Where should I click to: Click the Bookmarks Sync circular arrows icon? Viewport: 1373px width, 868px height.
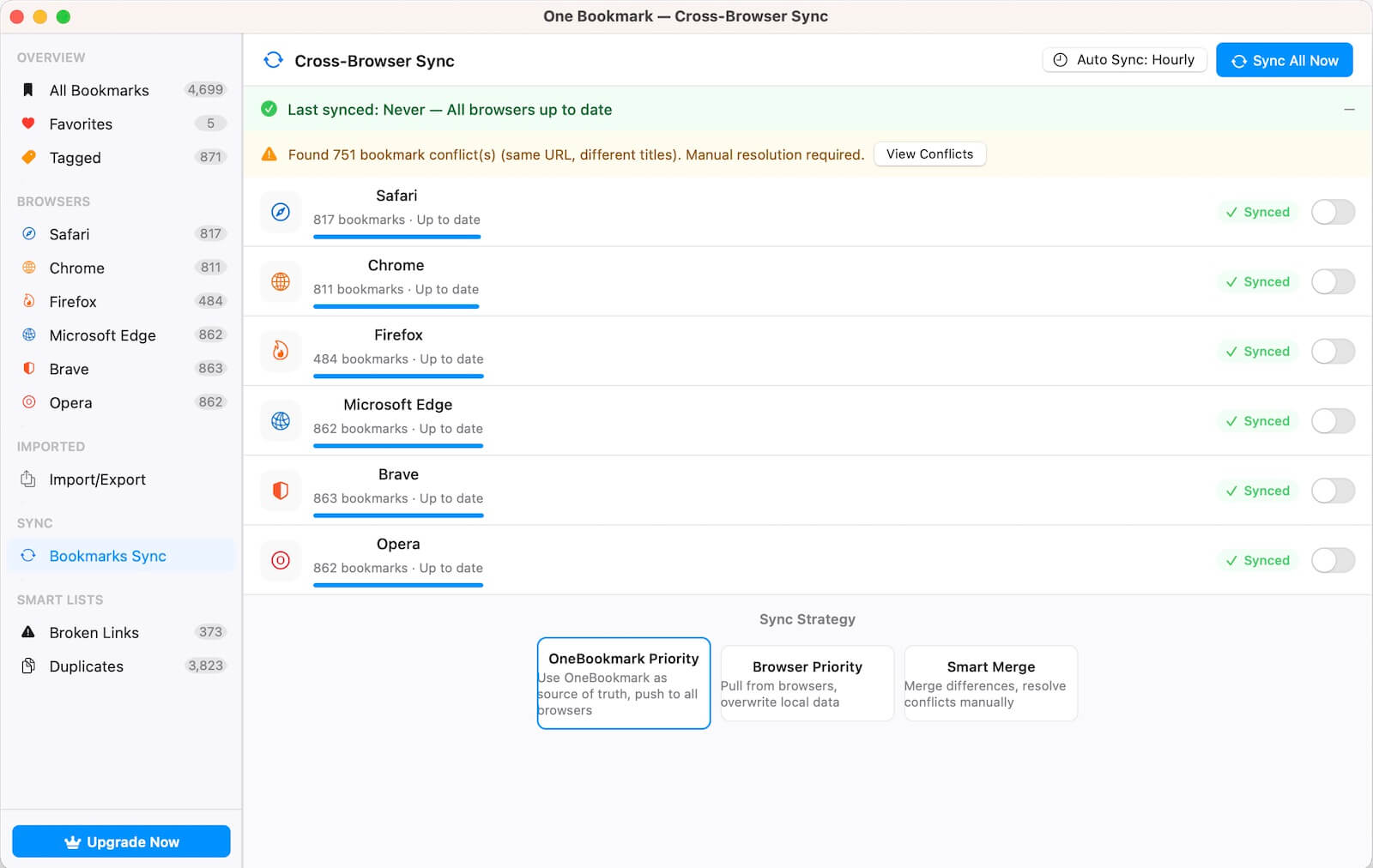click(28, 556)
